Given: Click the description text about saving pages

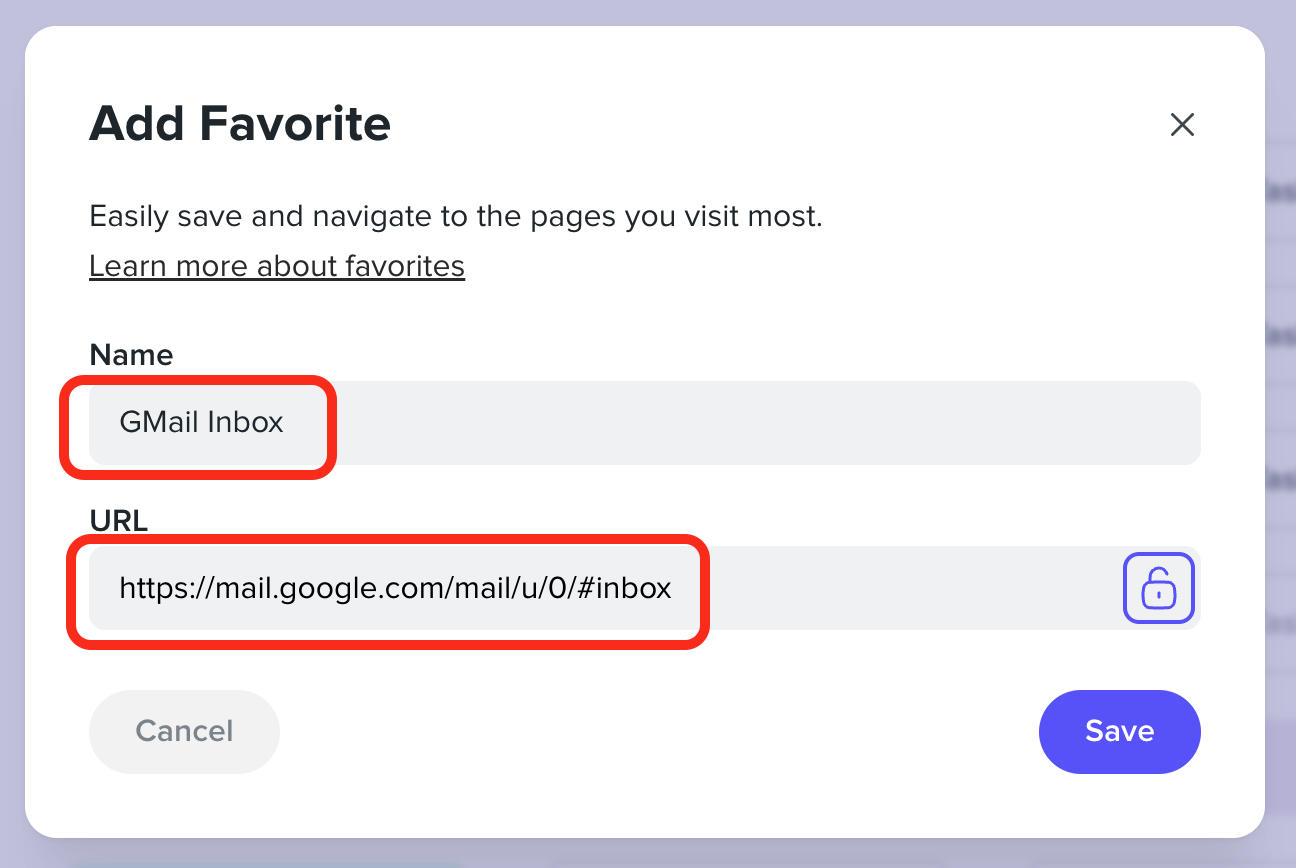Looking at the screenshot, I should 455,216.
